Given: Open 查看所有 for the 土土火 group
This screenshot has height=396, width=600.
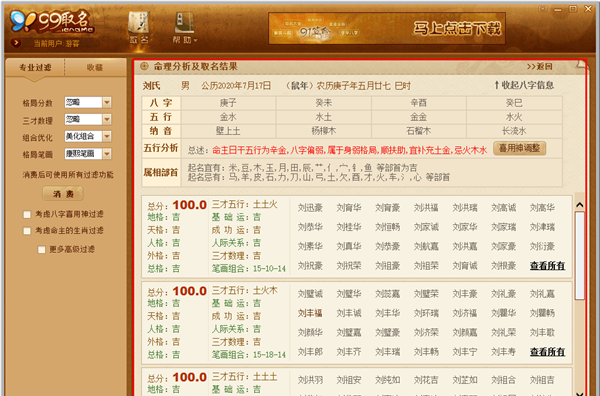Looking at the screenshot, I should (547, 266).
